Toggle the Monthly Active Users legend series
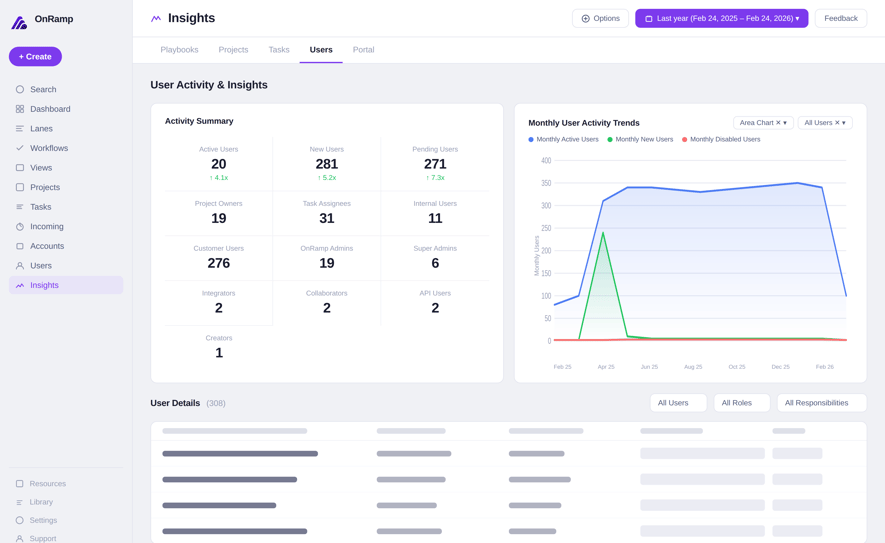The image size is (885, 543). (563, 139)
